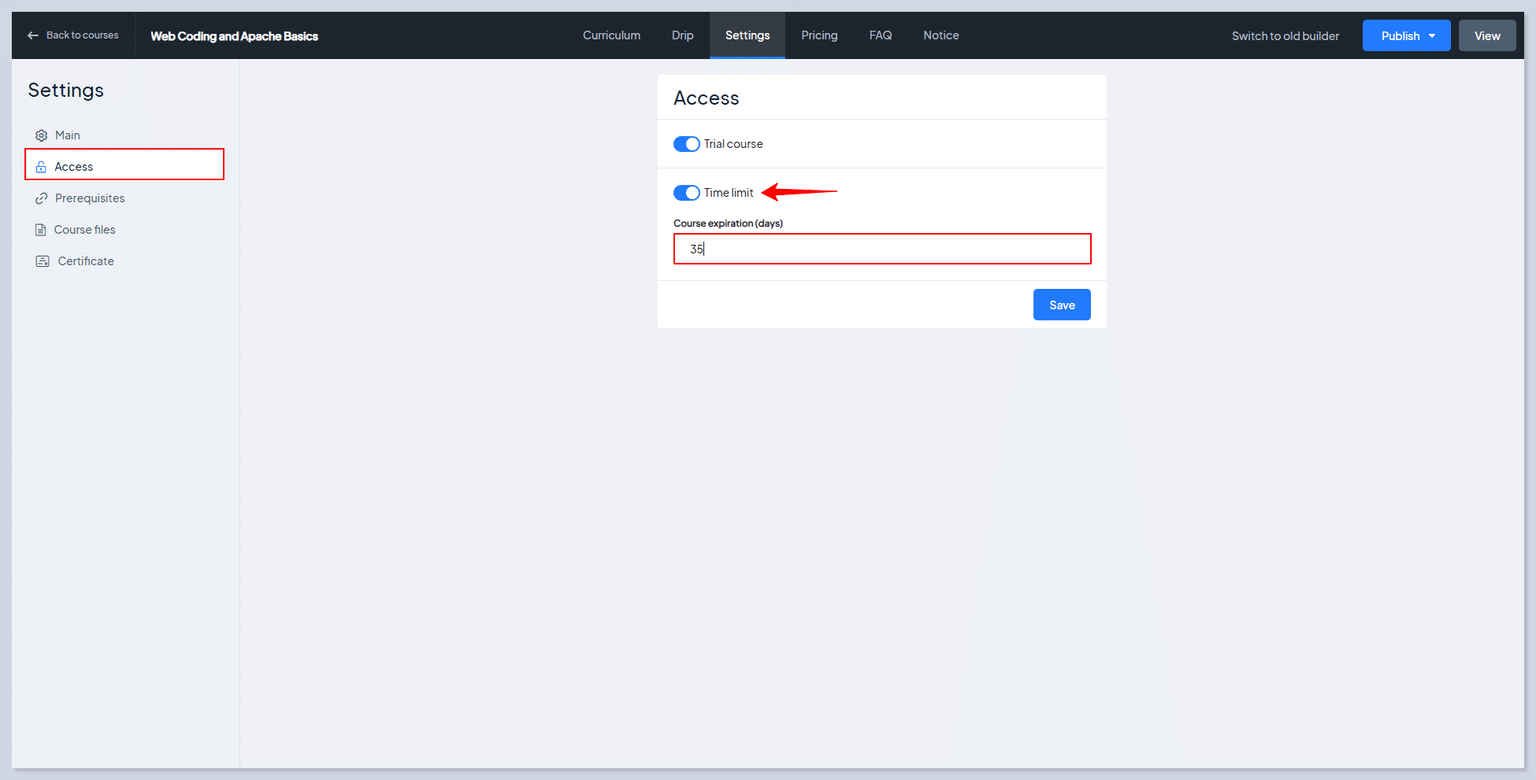Open Course files via its document icon
This screenshot has height=780, width=1536.
coord(41,229)
